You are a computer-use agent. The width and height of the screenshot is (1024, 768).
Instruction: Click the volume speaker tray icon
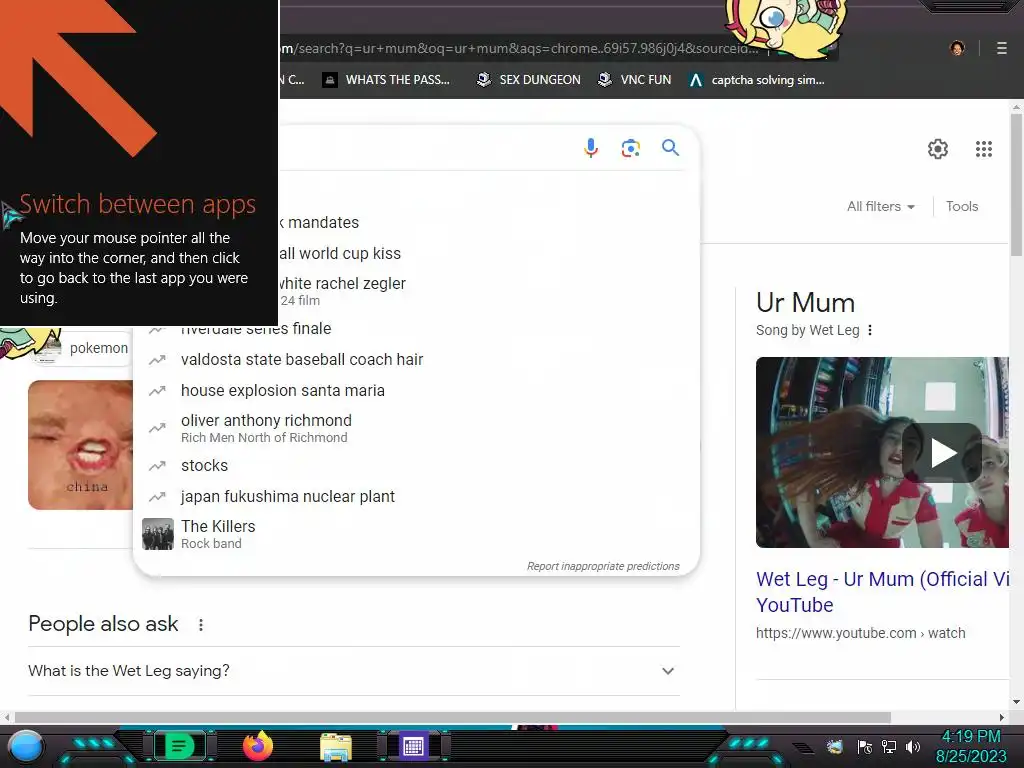point(913,746)
